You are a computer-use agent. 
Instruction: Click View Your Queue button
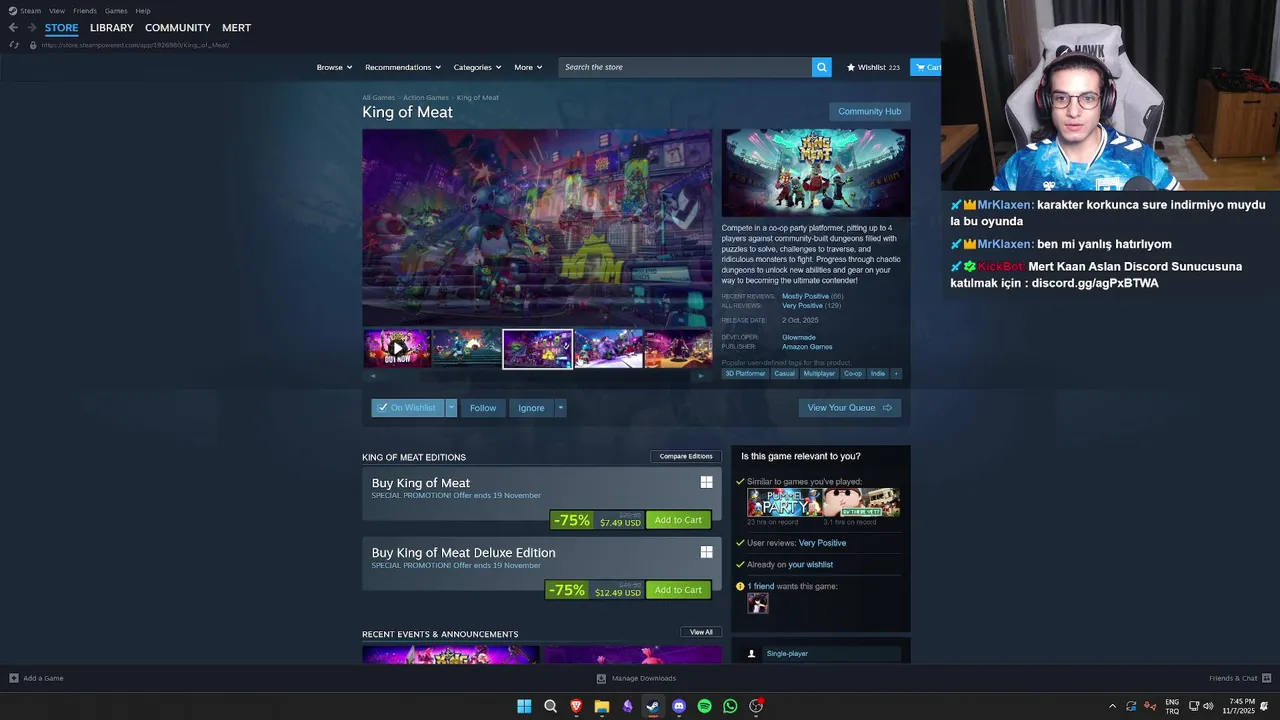(x=849, y=408)
